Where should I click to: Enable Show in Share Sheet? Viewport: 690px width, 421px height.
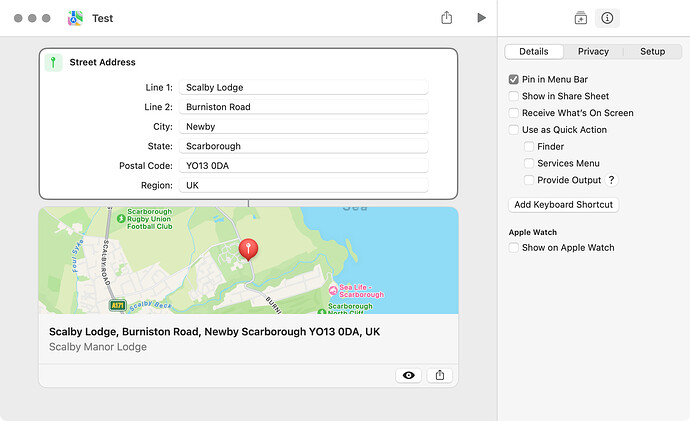tap(513, 96)
